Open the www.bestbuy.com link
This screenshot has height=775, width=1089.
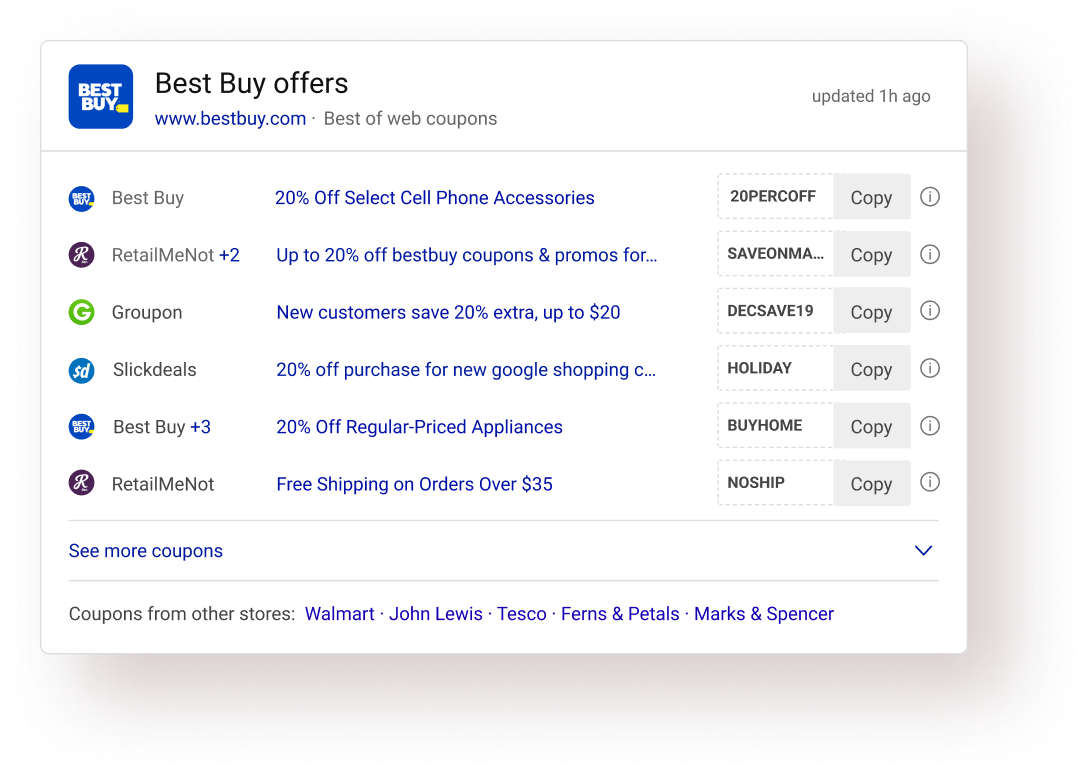tap(230, 119)
